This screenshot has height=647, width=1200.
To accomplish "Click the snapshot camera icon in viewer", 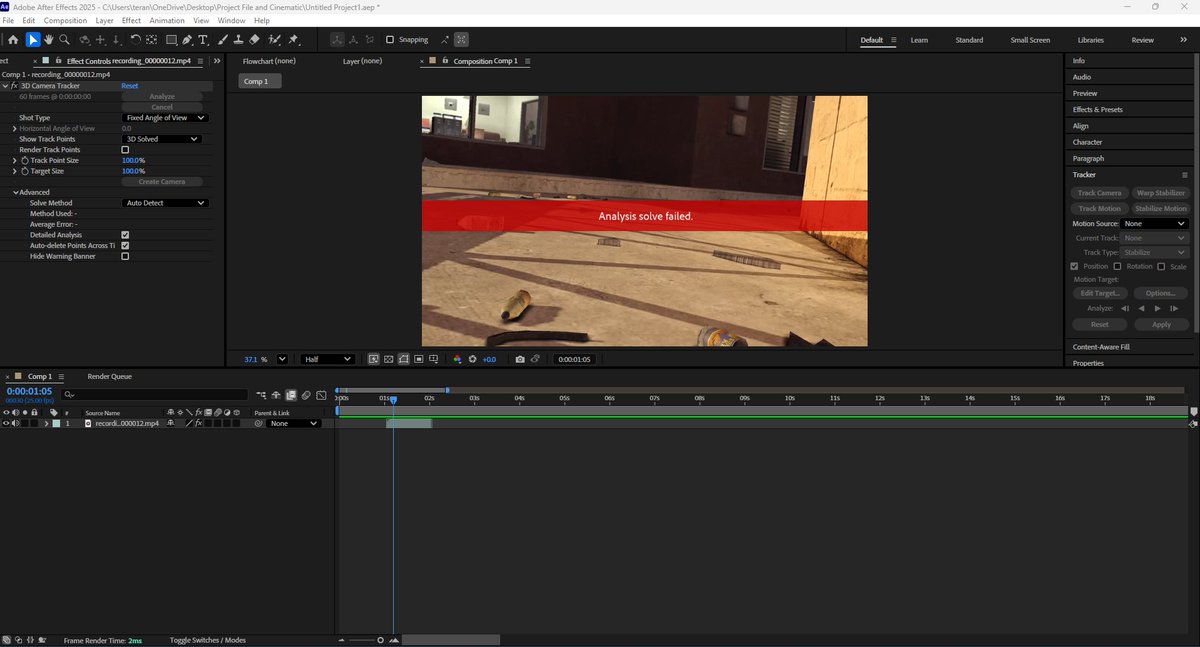I will click(x=519, y=359).
